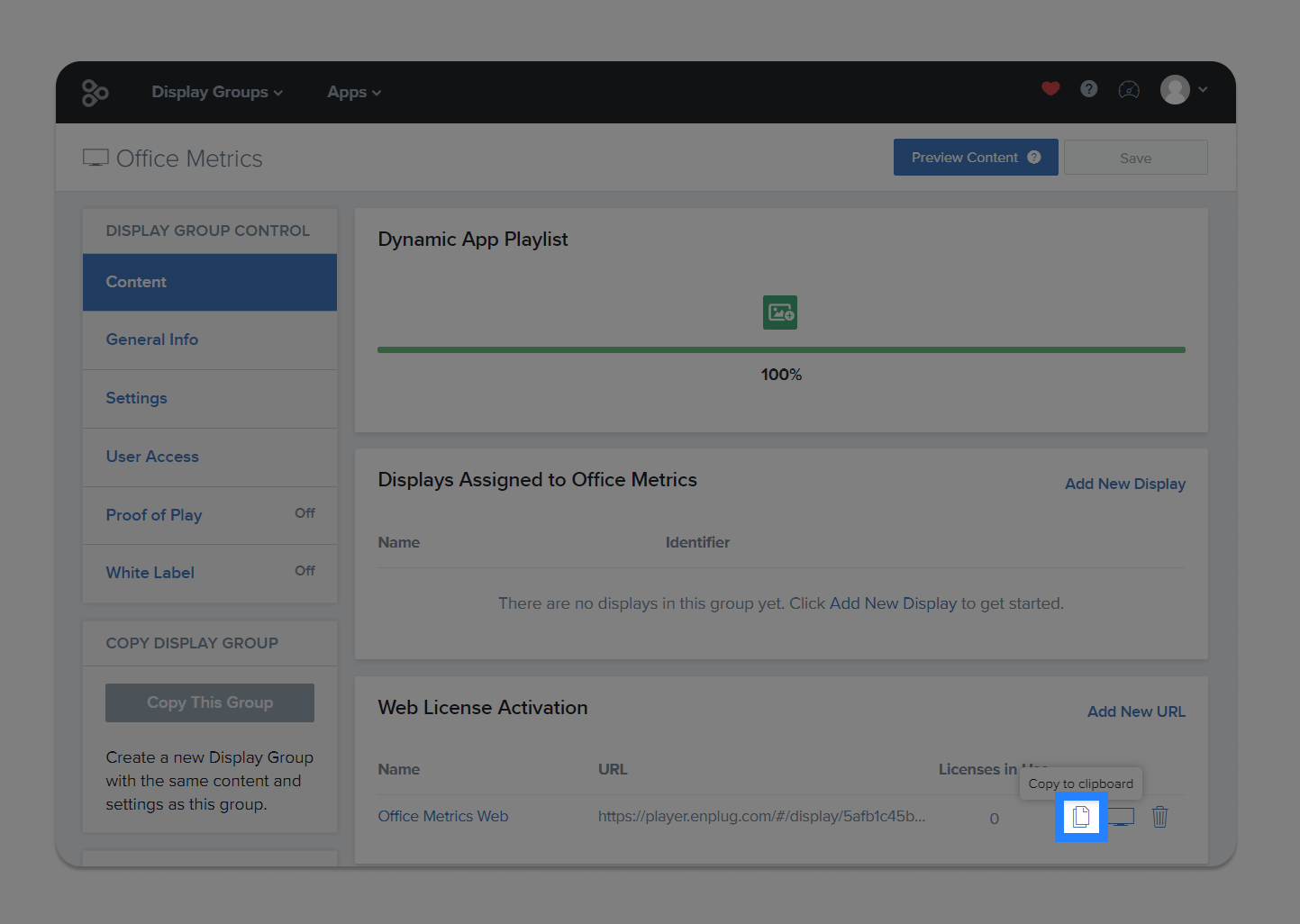
Task: Toggle White Label Off status
Action: tap(305, 571)
